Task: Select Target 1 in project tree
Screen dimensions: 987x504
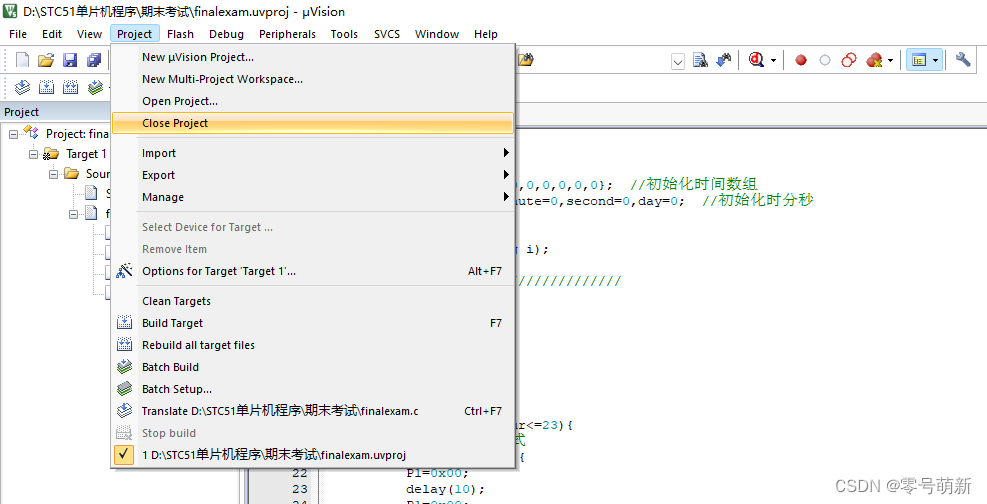Action: click(86, 154)
